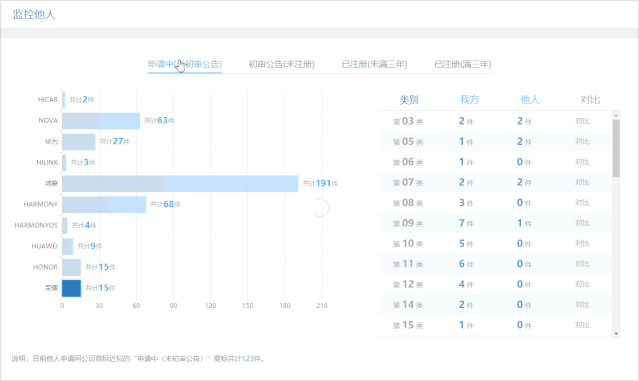Click the 对比 link for 第08类

point(582,203)
